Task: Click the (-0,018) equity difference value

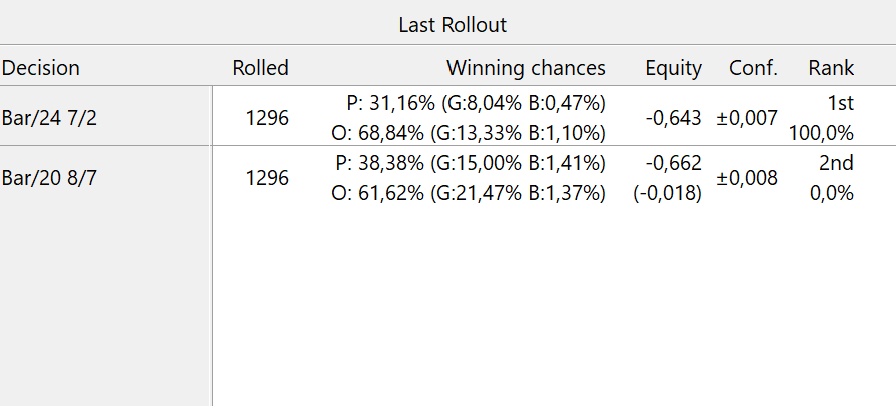Action: pyautogui.click(x=667, y=192)
